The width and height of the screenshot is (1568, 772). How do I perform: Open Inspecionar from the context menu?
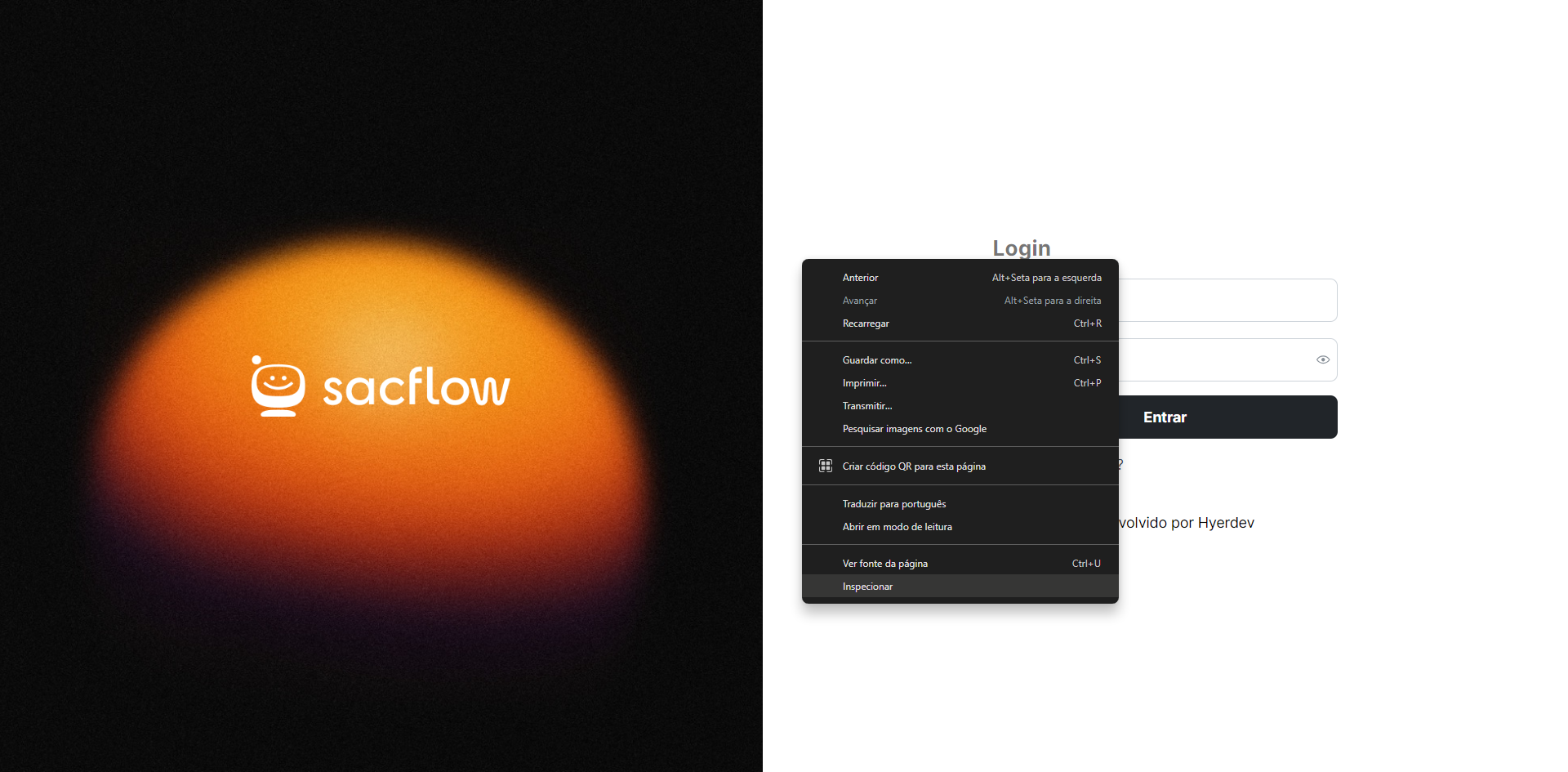tap(867, 587)
